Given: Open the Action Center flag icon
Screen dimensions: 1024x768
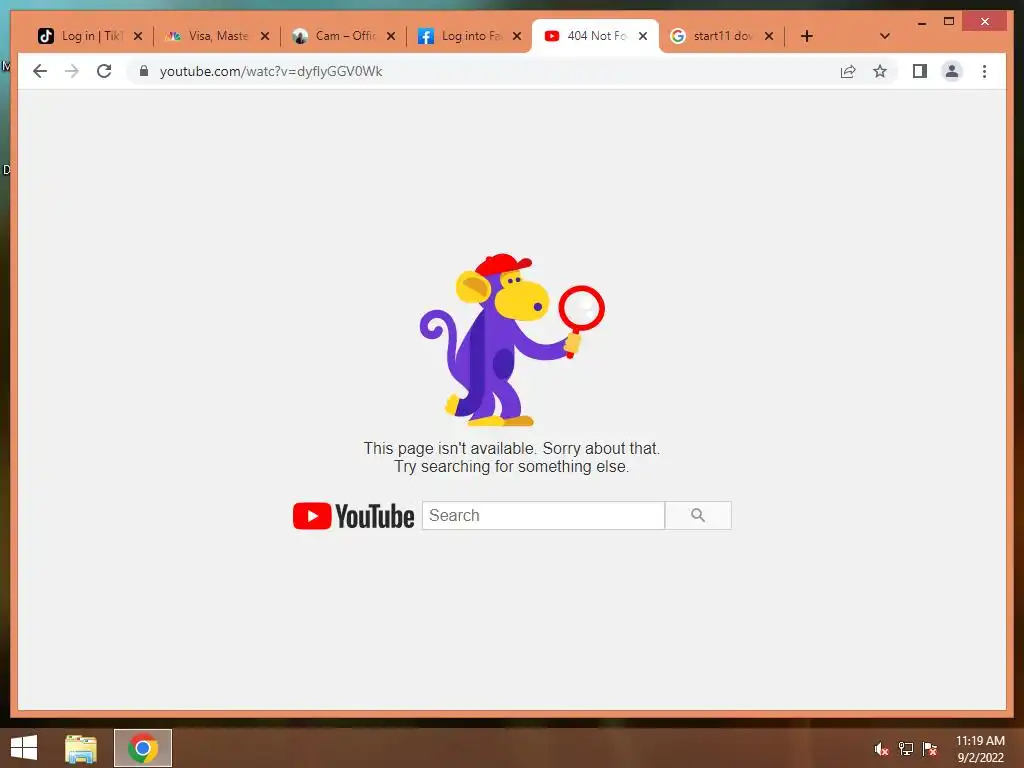Looking at the screenshot, I should 930,749.
